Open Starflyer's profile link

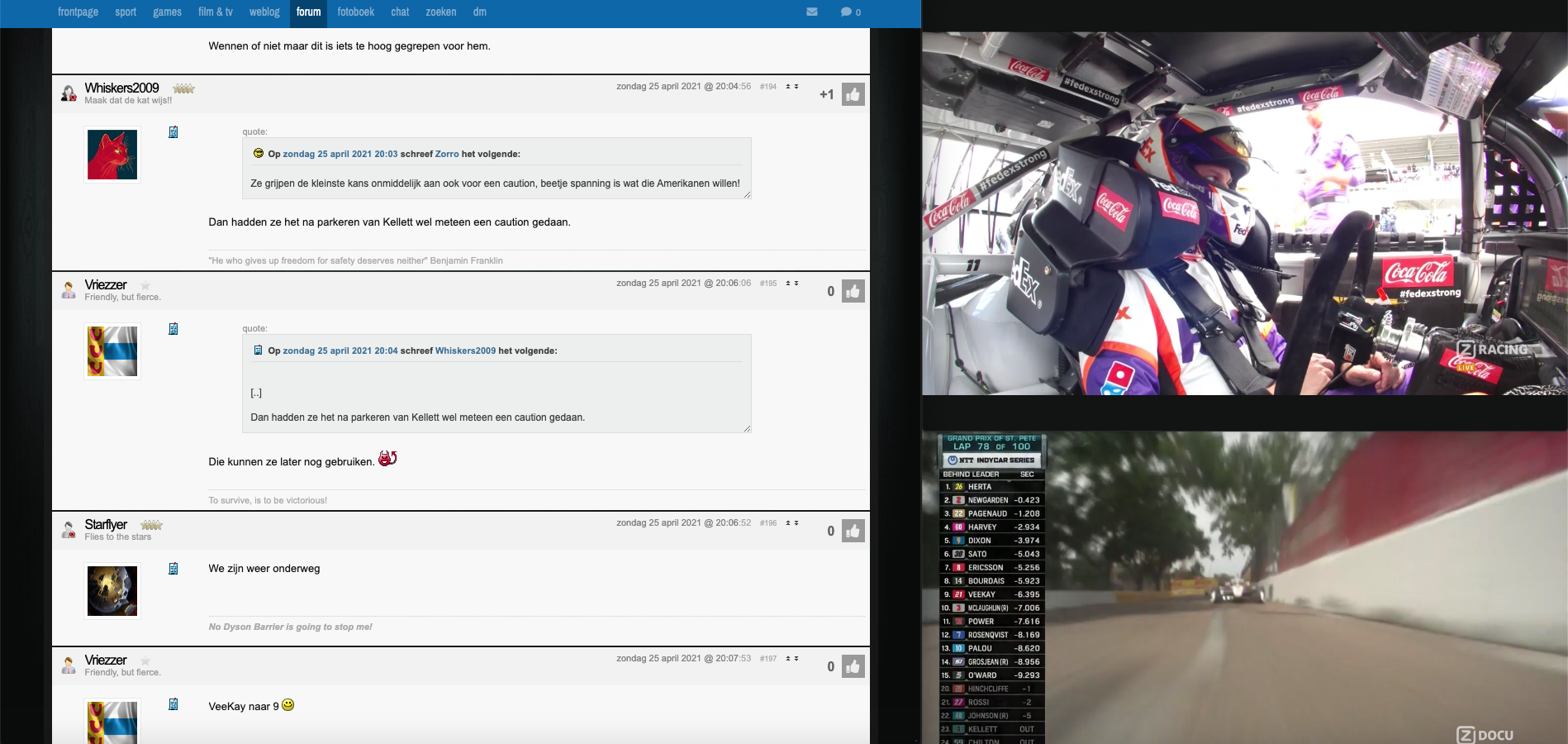pyautogui.click(x=106, y=524)
